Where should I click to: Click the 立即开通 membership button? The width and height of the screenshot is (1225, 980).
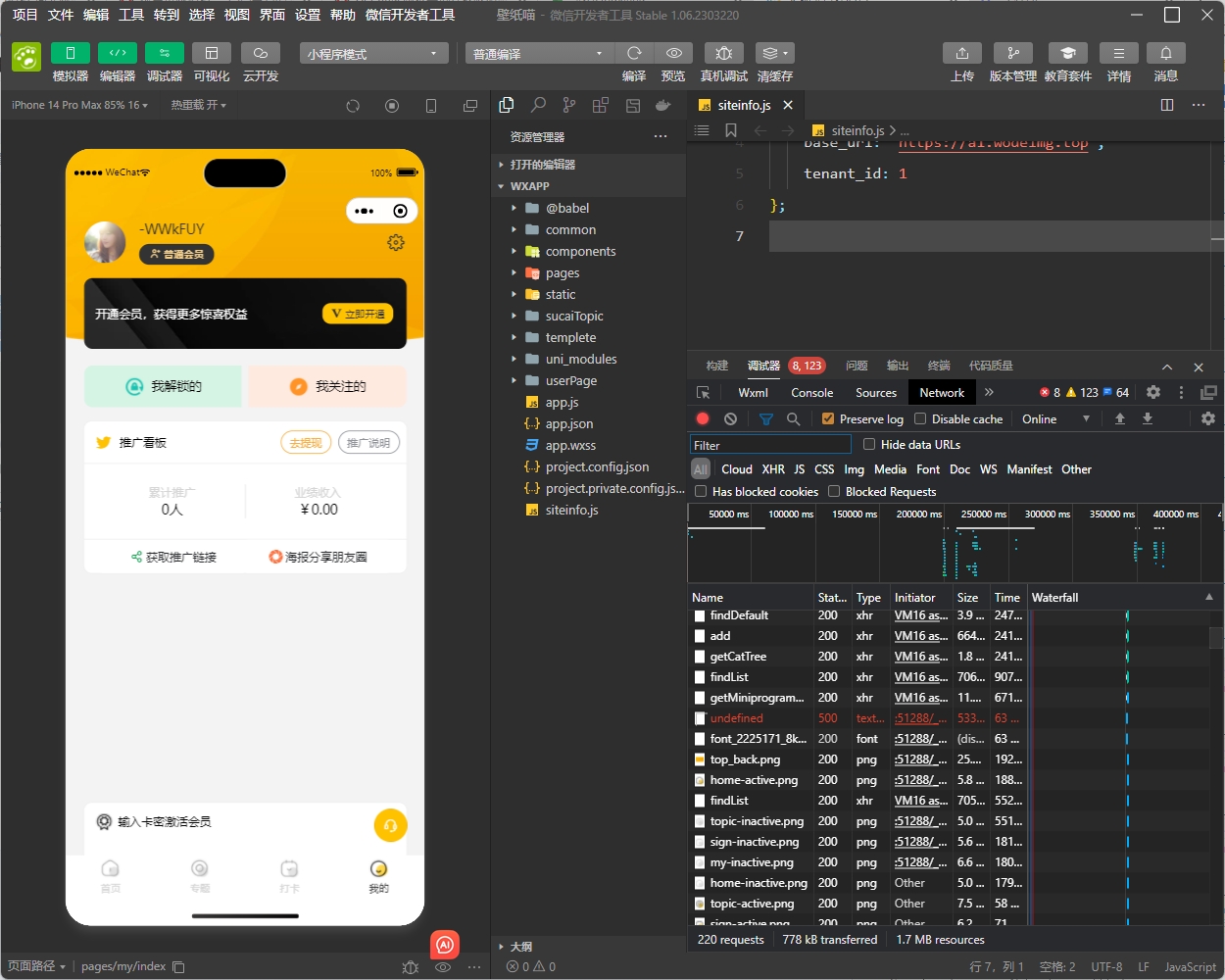tap(358, 314)
